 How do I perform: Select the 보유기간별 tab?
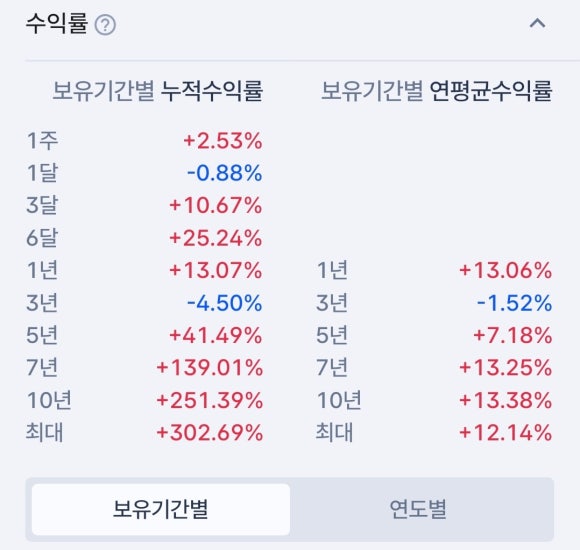161,509
